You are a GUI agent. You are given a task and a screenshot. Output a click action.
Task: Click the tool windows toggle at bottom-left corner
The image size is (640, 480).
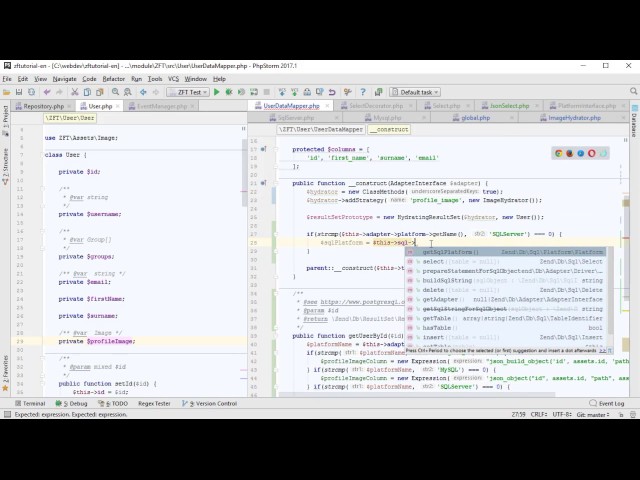(x=7, y=414)
